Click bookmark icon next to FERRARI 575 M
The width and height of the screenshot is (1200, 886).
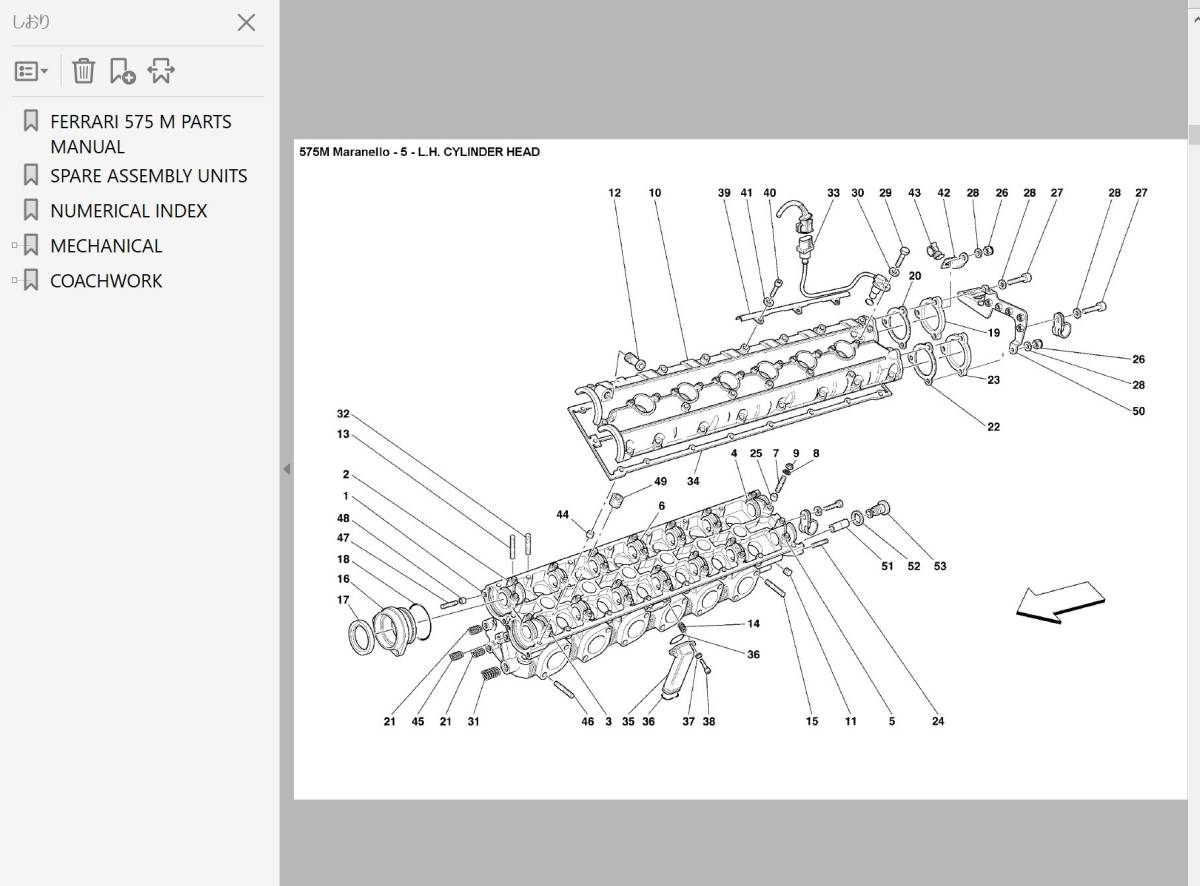click(x=31, y=122)
